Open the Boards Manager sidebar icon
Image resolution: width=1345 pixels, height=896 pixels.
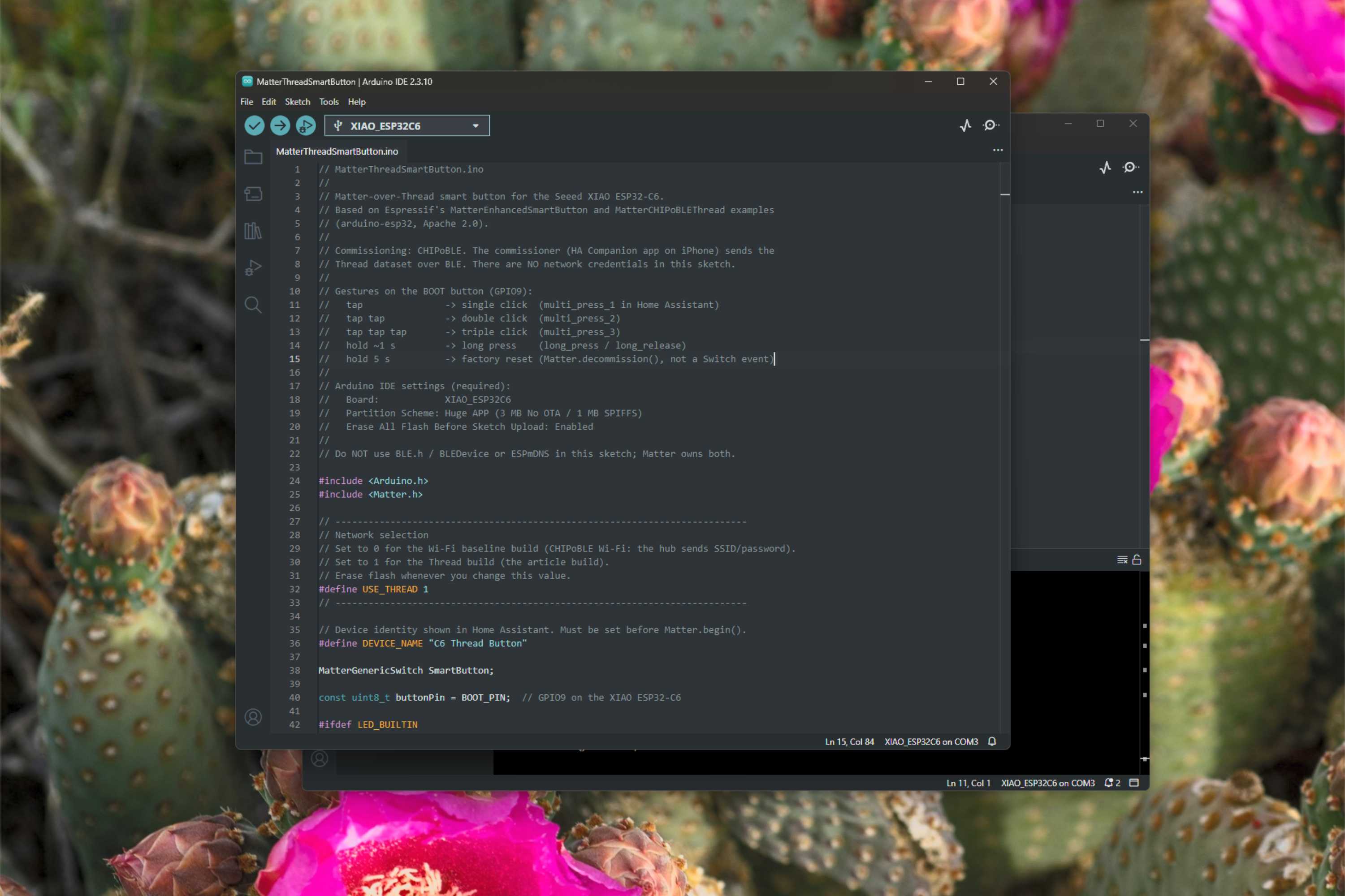tap(253, 194)
